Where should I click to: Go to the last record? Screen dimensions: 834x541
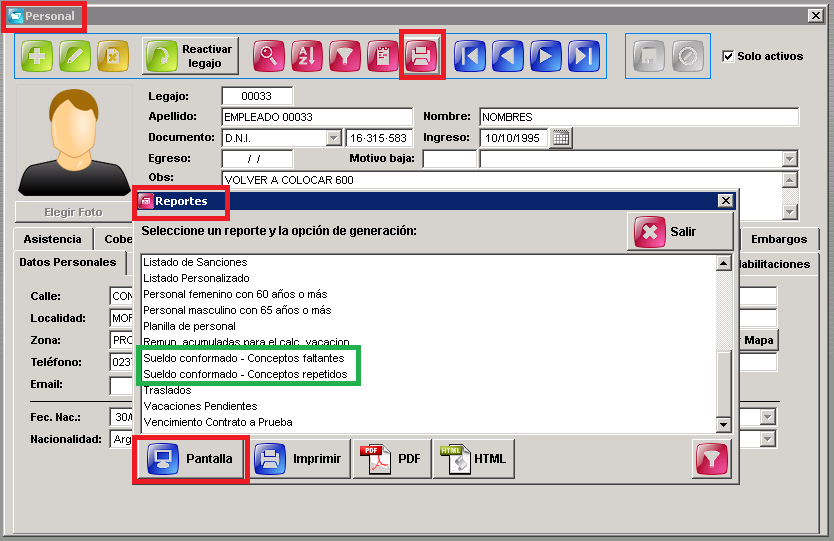coord(583,56)
